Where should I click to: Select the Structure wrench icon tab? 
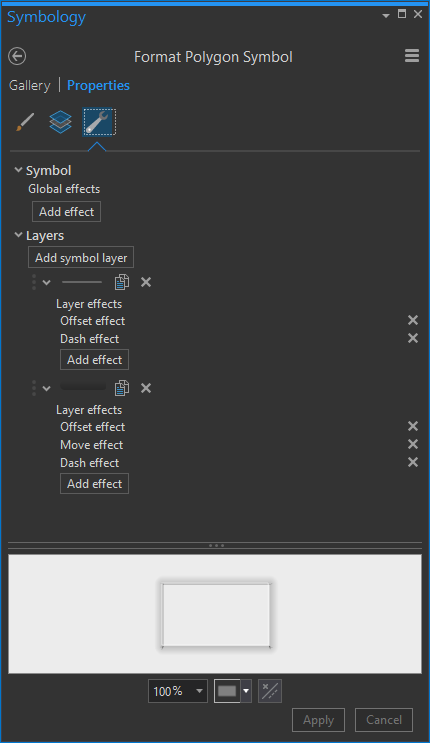(99, 122)
